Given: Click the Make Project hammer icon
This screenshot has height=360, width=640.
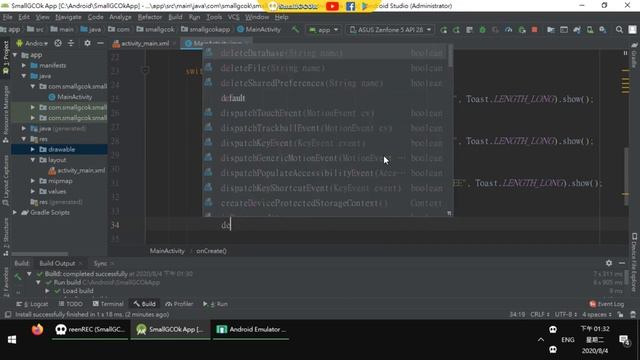Looking at the screenshot, I should click(295, 29).
